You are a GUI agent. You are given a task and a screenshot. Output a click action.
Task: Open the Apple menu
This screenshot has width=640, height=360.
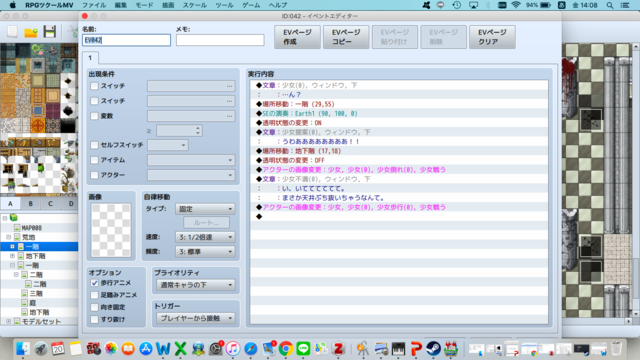[12, 5]
